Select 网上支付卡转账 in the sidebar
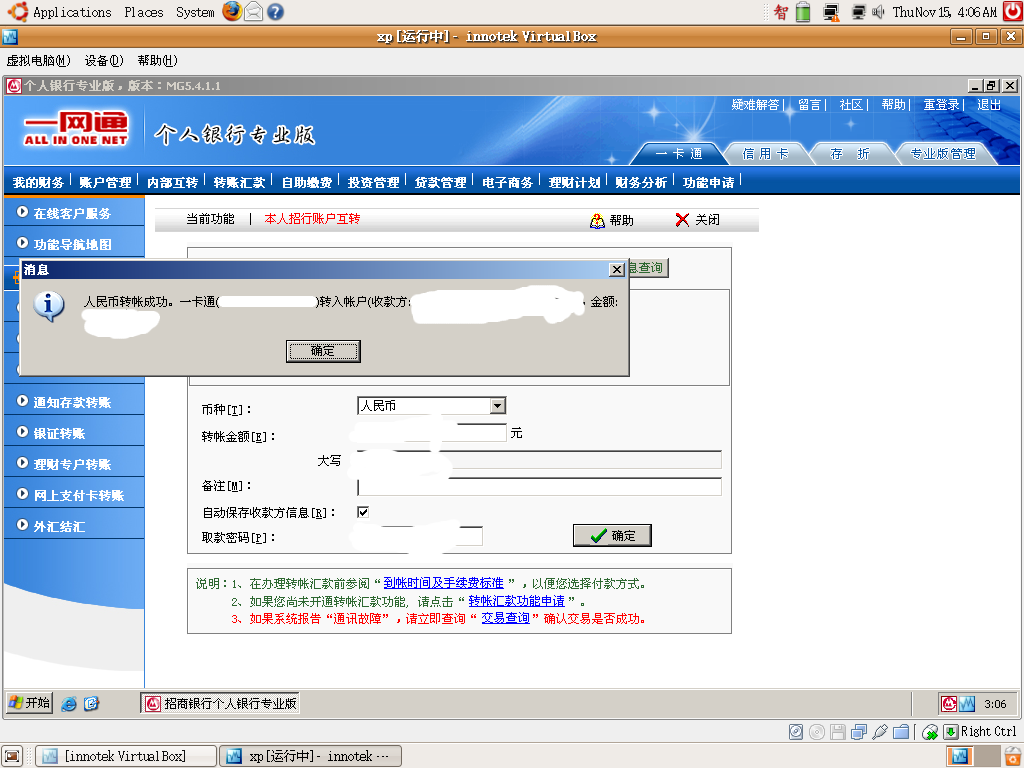The height and width of the screenshot is (768, 1024). pos(74,495)
